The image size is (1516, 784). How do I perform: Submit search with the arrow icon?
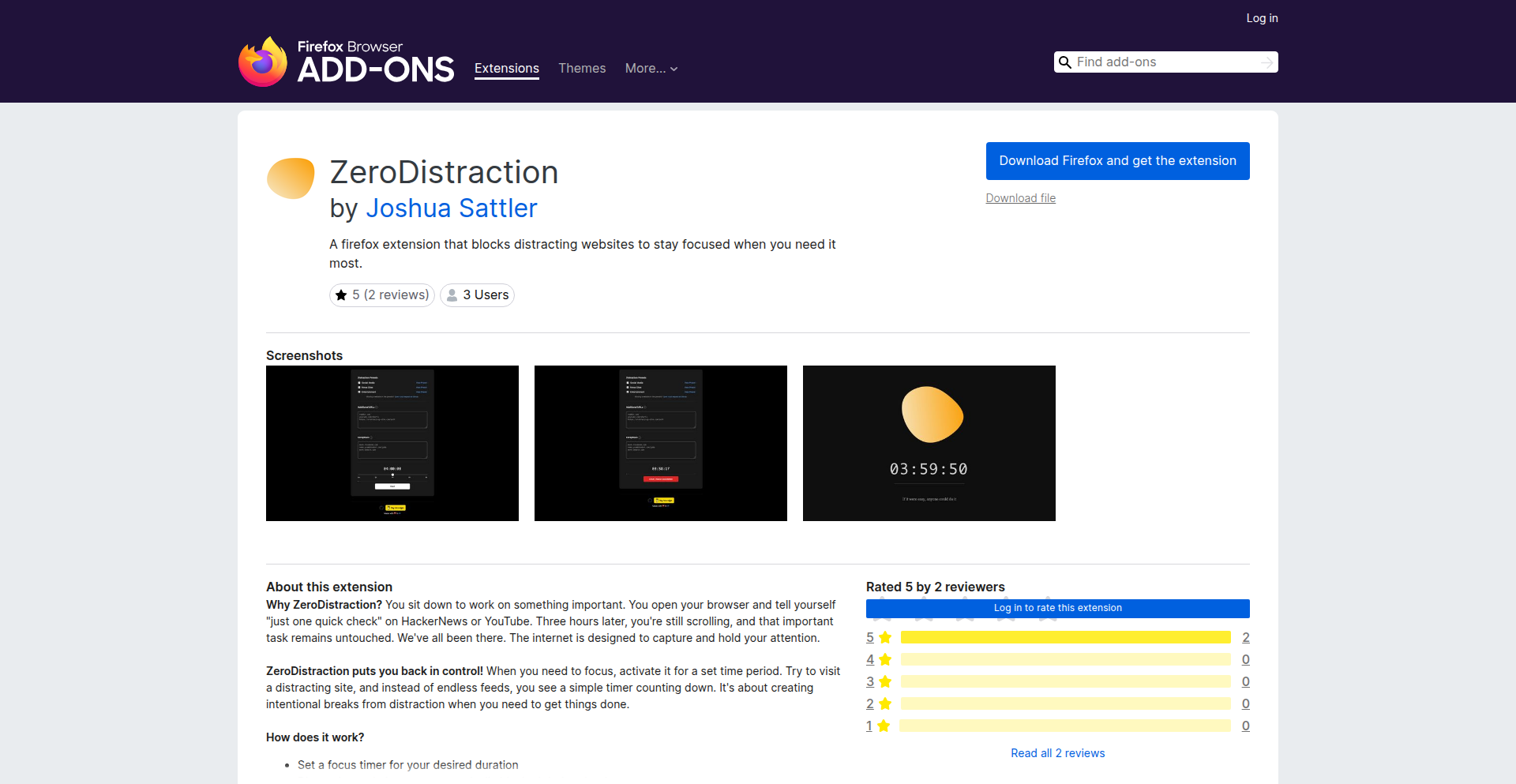click(x=1266, y=62)
